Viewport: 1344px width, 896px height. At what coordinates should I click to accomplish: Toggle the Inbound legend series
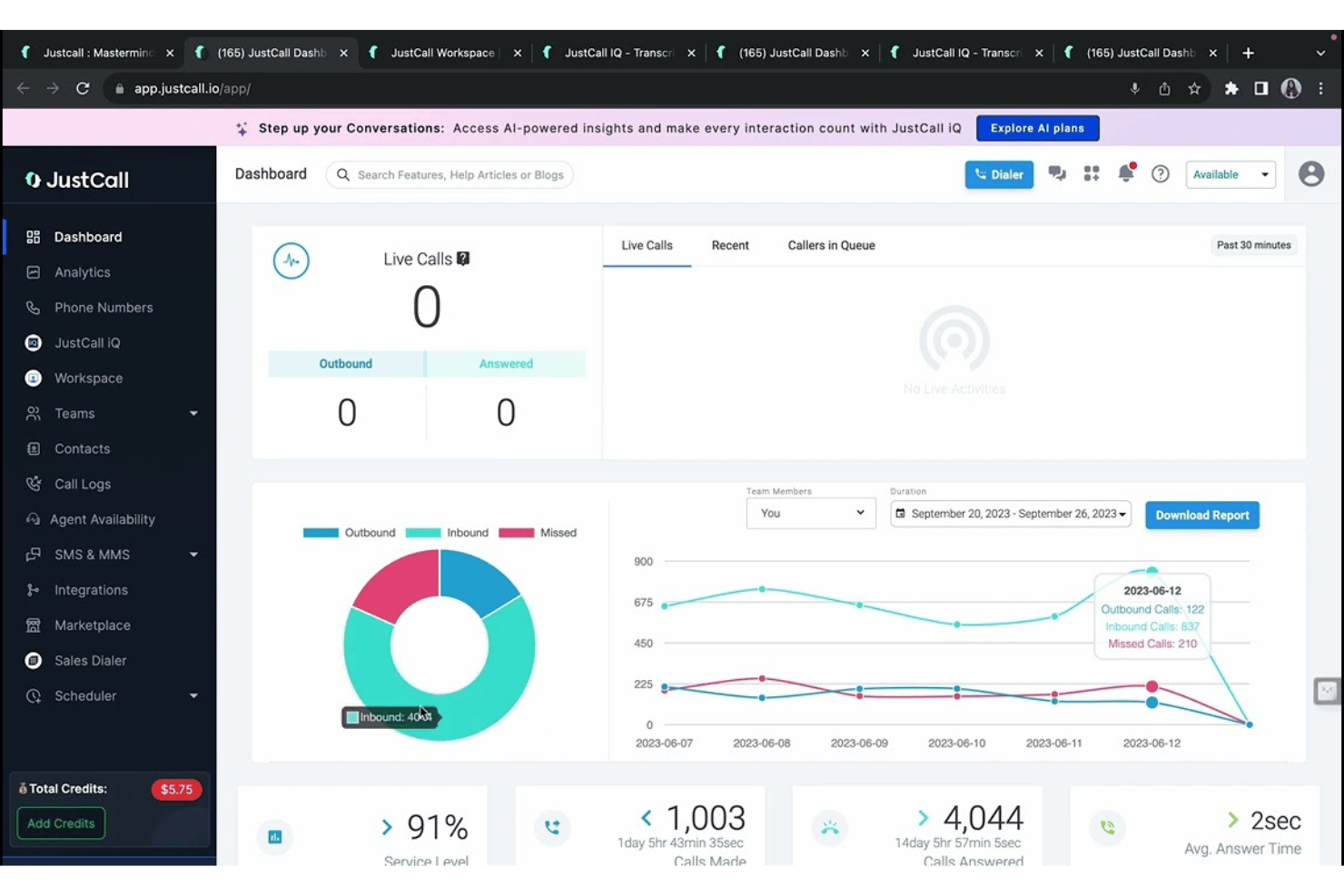(x=447, y=533)
